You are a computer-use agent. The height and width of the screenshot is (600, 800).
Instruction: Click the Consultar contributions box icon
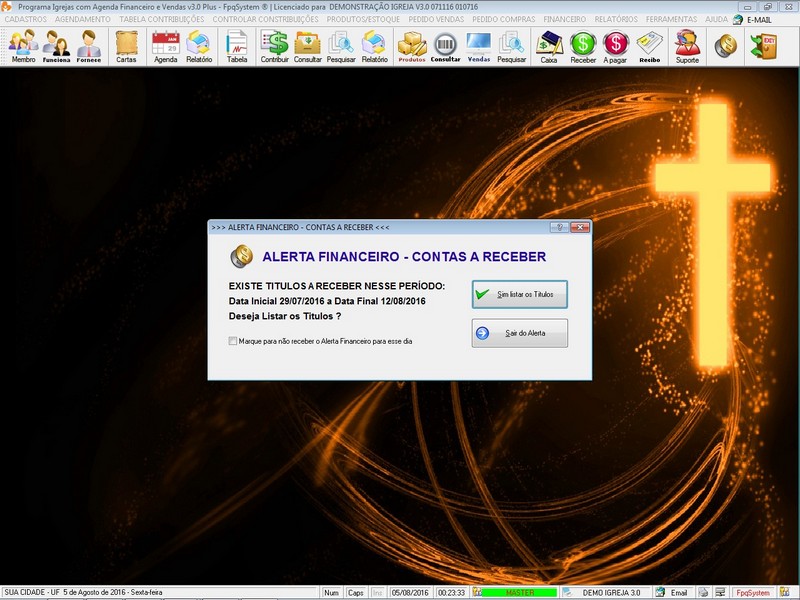308,46
